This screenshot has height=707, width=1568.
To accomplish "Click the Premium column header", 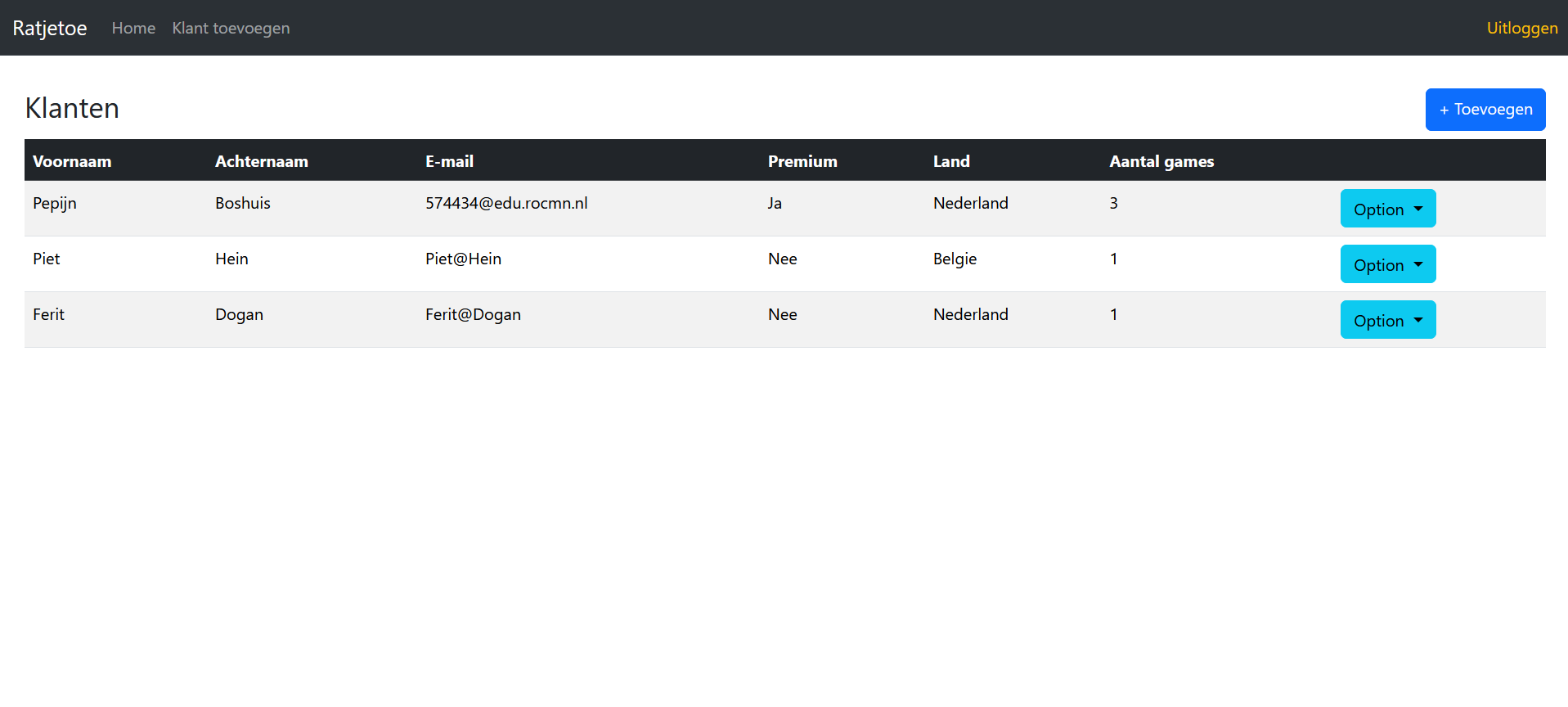I will (x=802, y=161).
